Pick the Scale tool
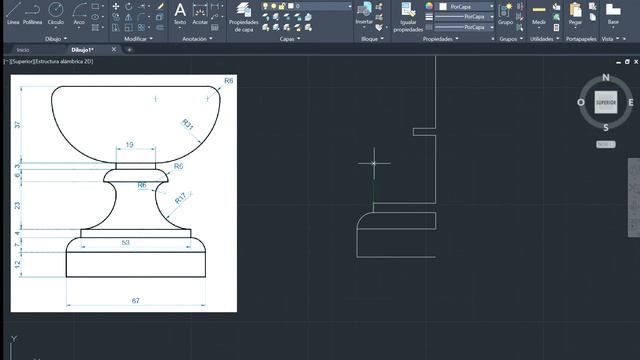 [129, 28]
